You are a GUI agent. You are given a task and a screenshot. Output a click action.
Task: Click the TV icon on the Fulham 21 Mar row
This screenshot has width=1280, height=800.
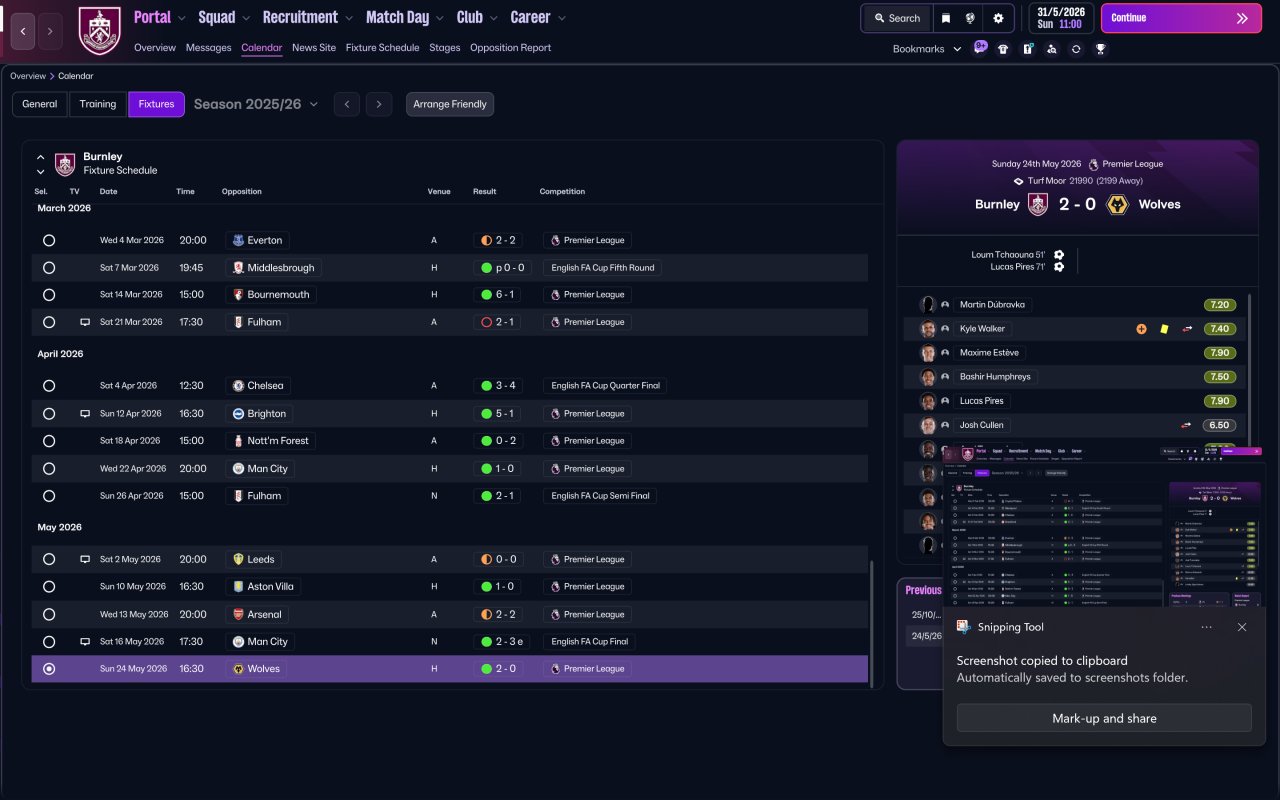85,322
